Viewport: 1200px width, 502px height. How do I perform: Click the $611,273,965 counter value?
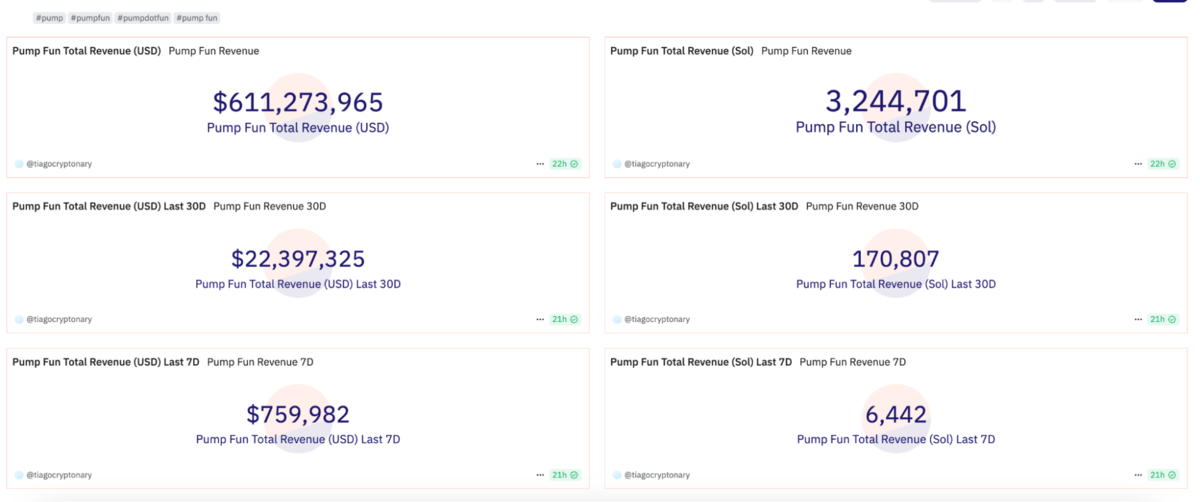(298, 102)
